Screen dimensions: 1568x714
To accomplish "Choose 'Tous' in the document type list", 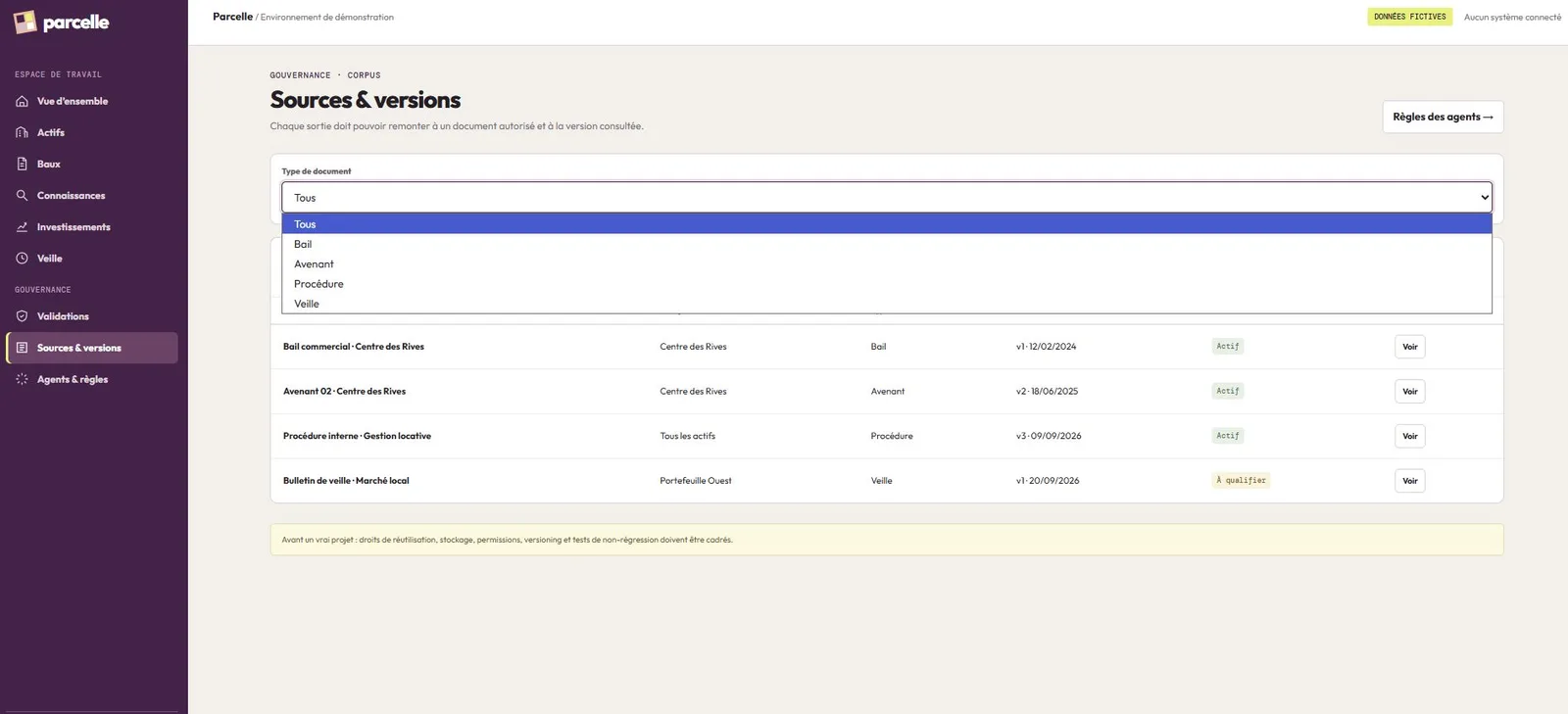I will pyautogui.click(x=887, y=224).
